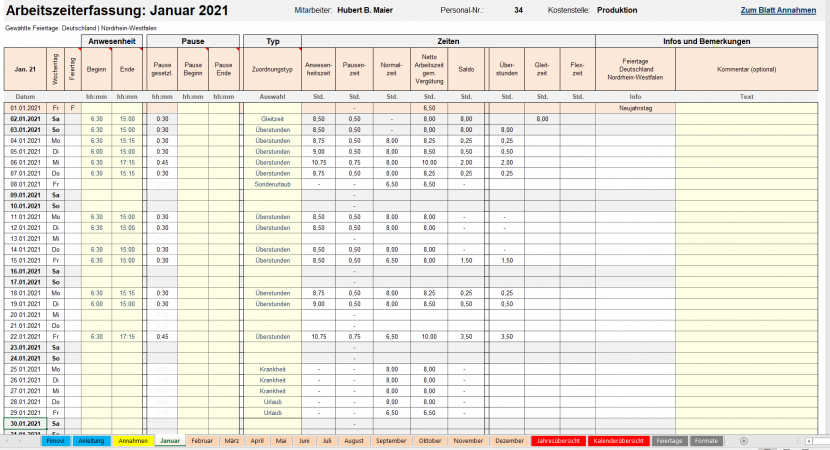Select the Sonderurlaub type cell for 08.01.2021

click(272, 184)
